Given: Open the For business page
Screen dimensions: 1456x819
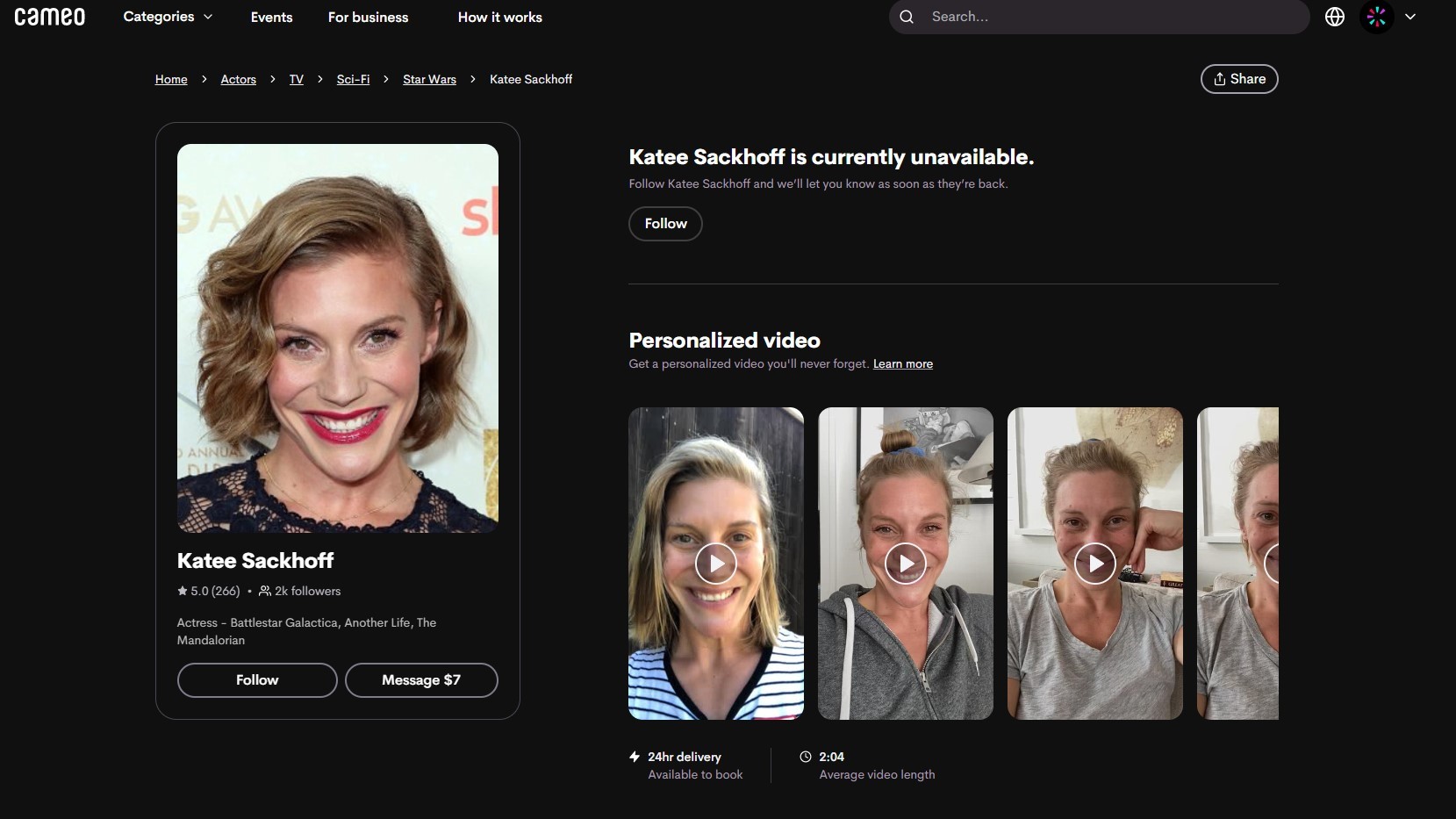Looking at the screenshot, I should [x=368, y=17].
